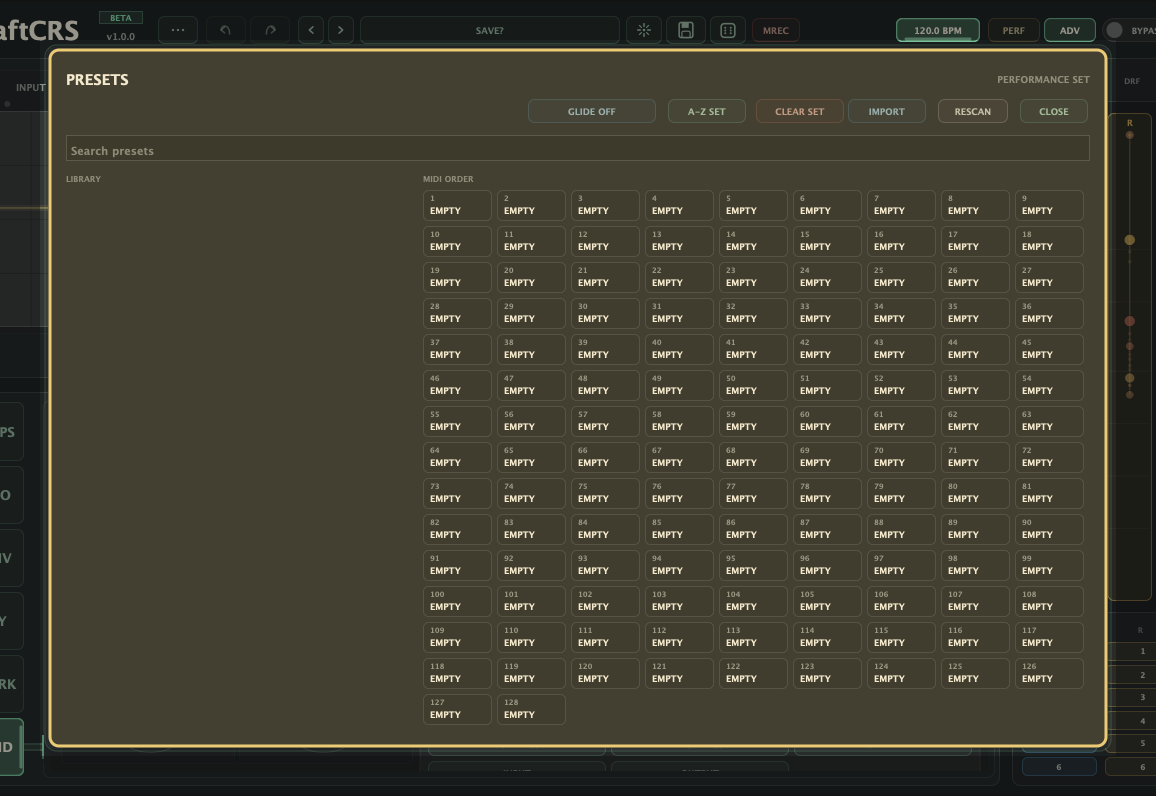Image resolution: width=1156 pixels, height=796 pixels.
Task: Toggle the bypass switch
Action: coord(1115,30)
